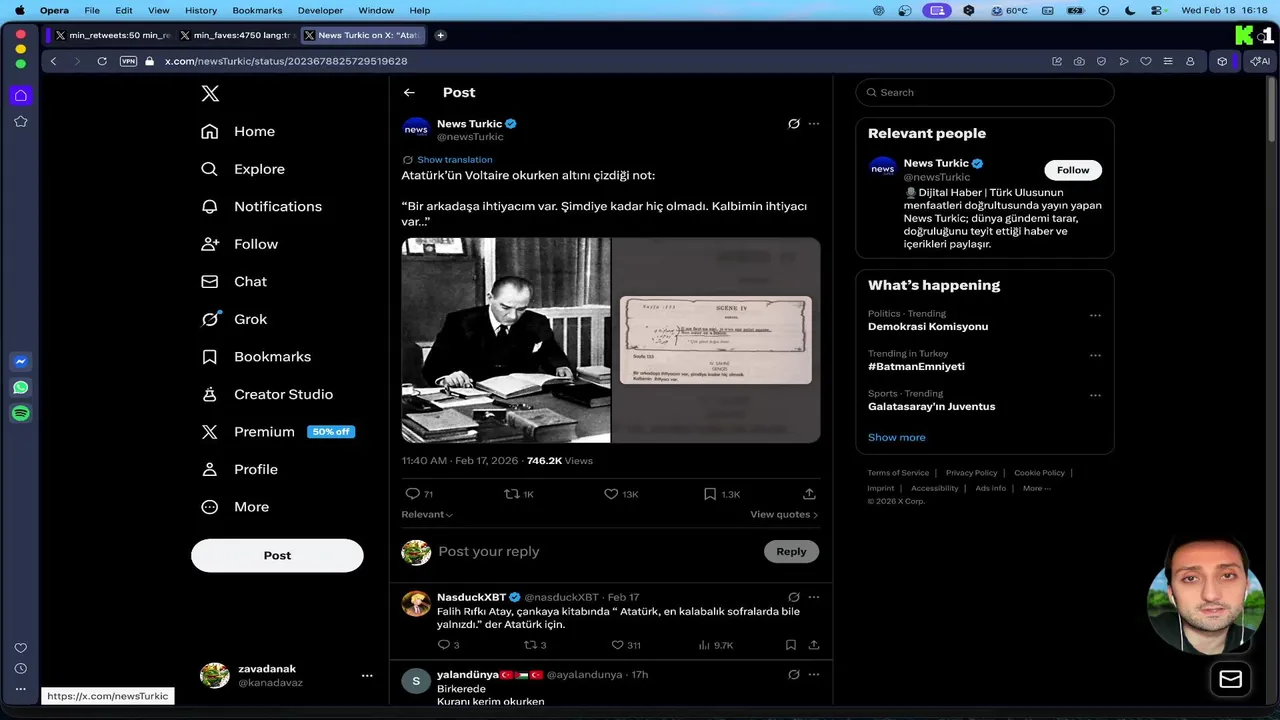This screenshot has height=720, width=1280.
Task: Click Grok icon on yalandünya's reply
Action: 794,675
